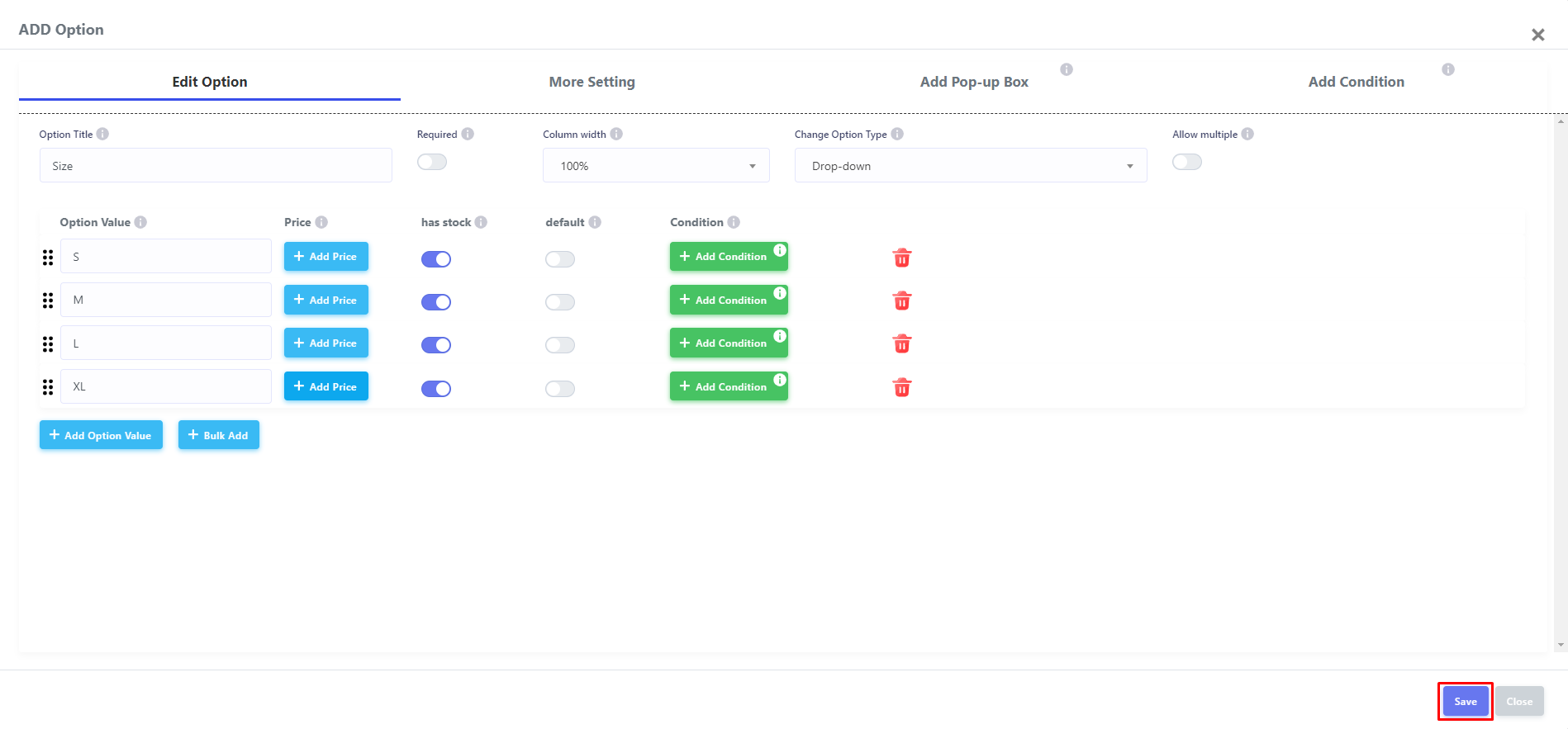The width and height of the screenshot is (1568, 729).
Task: Disable has stock for M
Action: pyautogui.click(x=436, y=302)
